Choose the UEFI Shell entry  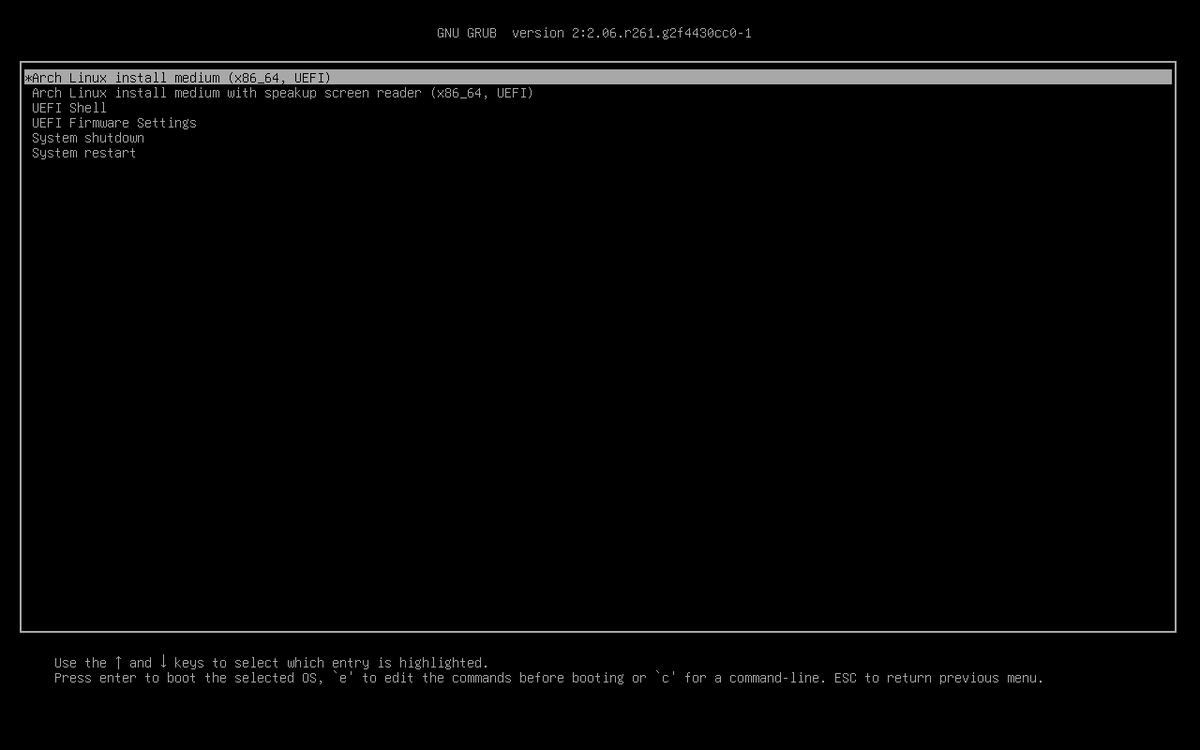pos(69,108)
